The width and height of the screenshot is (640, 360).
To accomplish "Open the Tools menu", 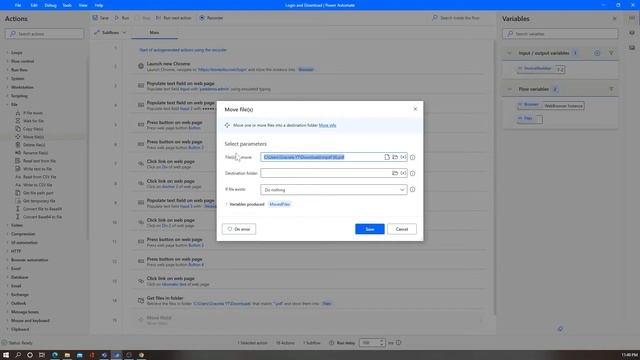I will [67, 5].
